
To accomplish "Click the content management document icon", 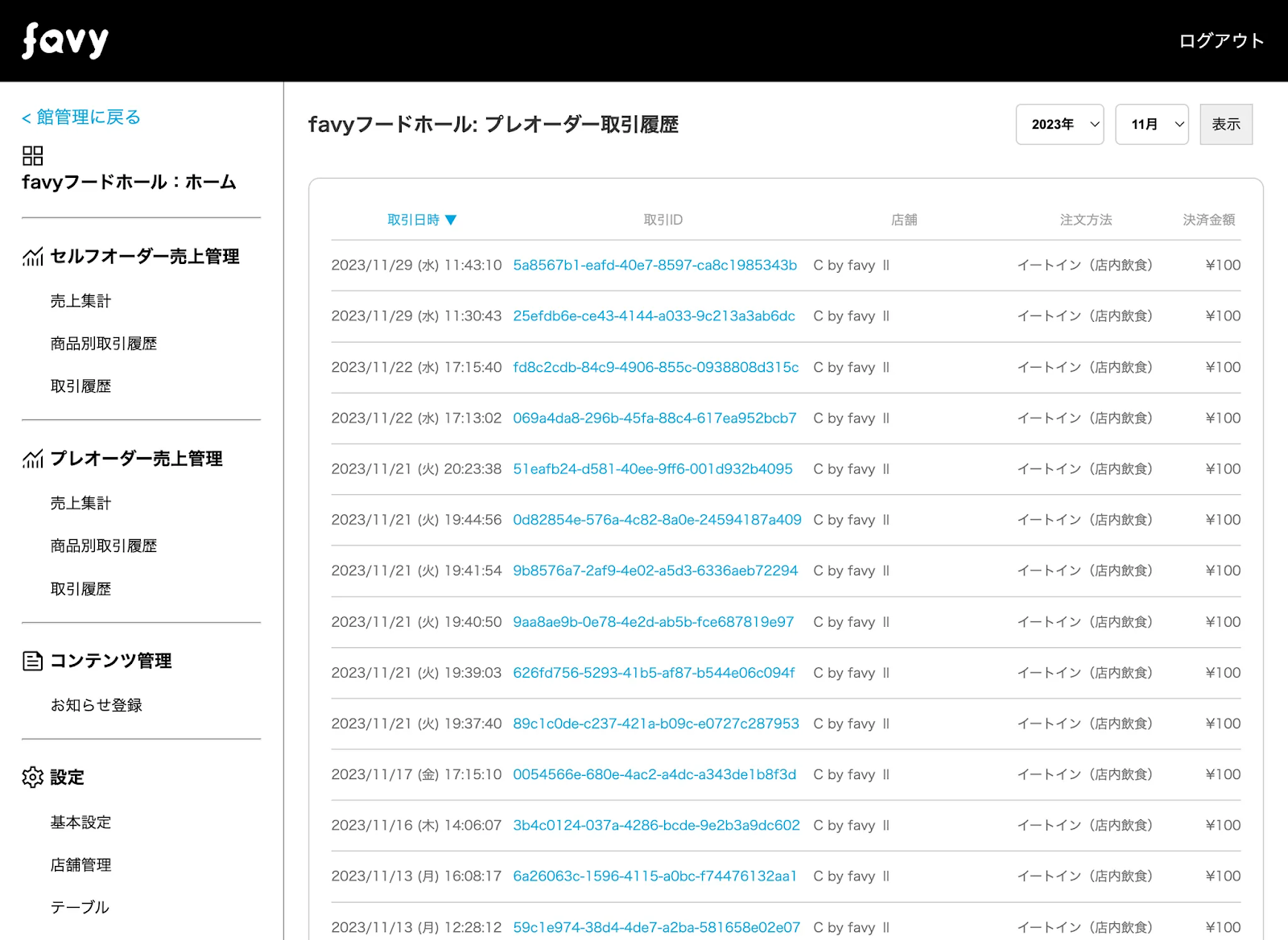I will [32, 662].
